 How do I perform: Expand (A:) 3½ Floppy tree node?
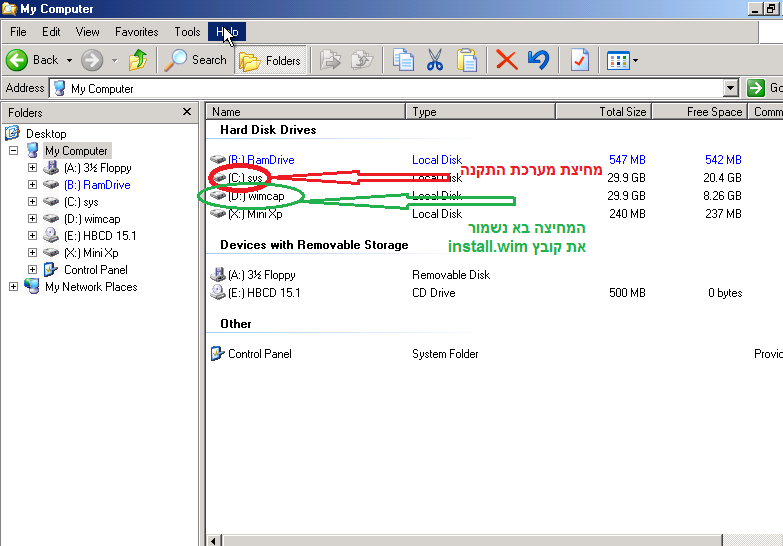(32, 167)
